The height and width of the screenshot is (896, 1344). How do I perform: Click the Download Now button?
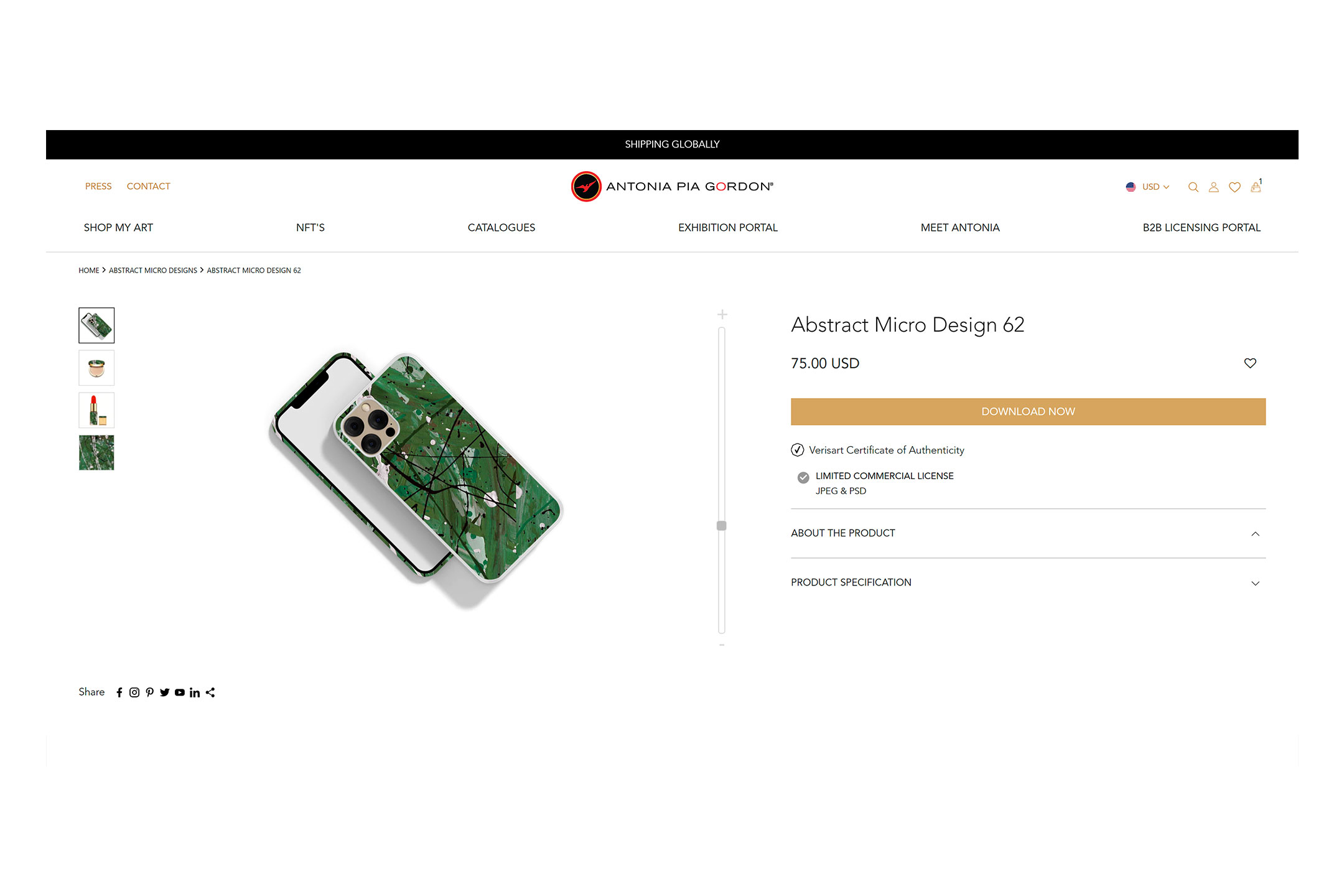[1028, 412]
